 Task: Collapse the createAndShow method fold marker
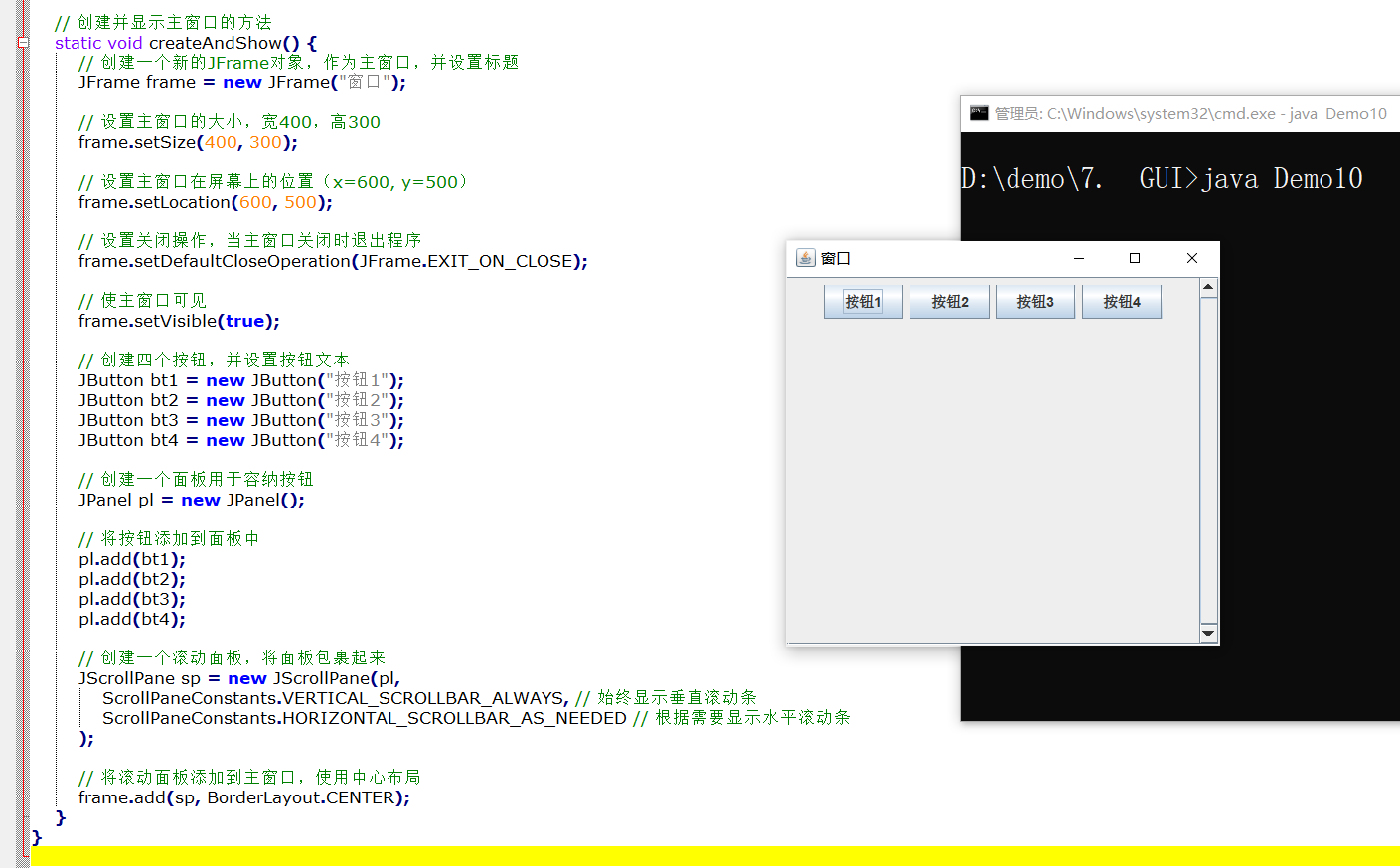[23, 43]
